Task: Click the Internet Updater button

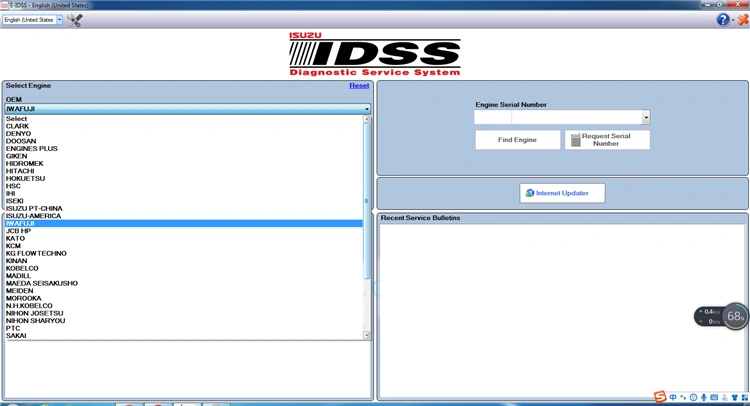Action: point(562,193)
